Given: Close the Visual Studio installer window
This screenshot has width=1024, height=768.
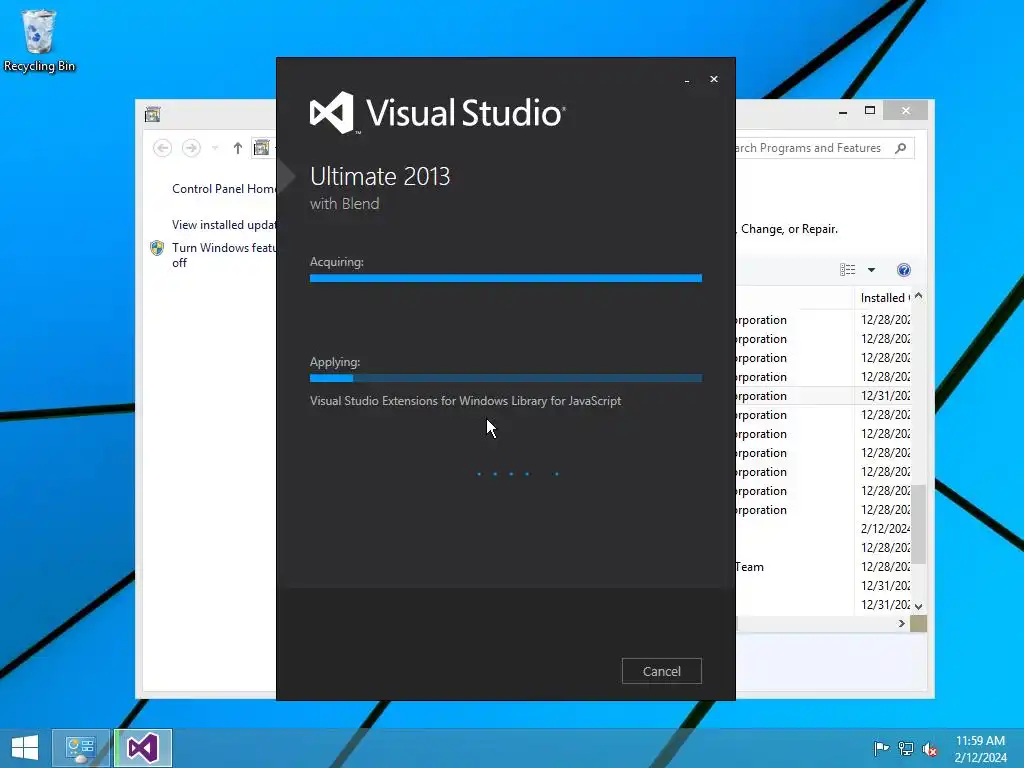Looking at the screenshot, I should click(714, 79).
